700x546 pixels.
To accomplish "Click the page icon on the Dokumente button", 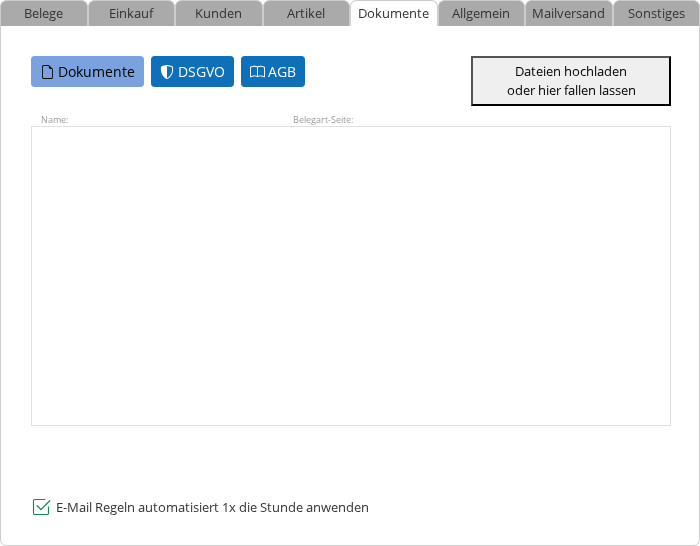I will [x=47, y=72].
